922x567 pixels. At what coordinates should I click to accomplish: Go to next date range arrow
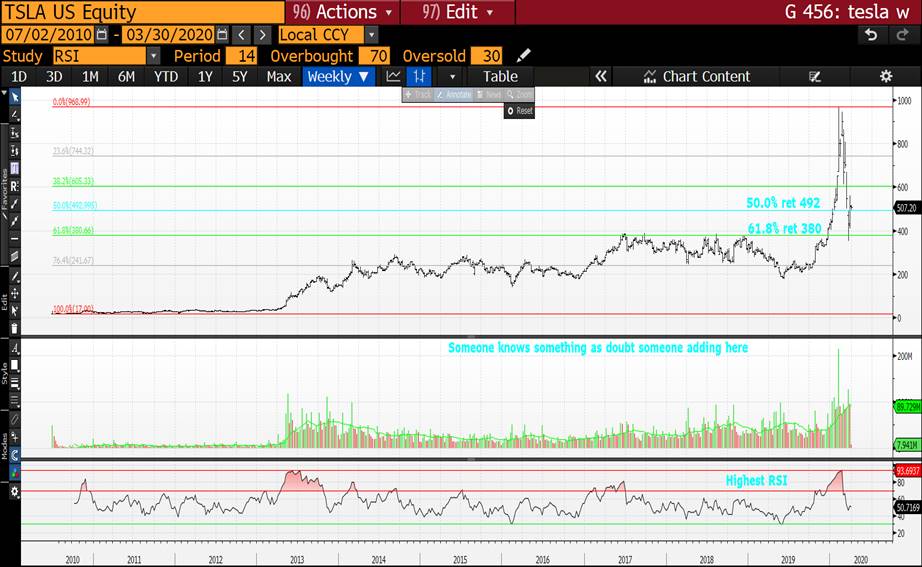pos(262,35)
